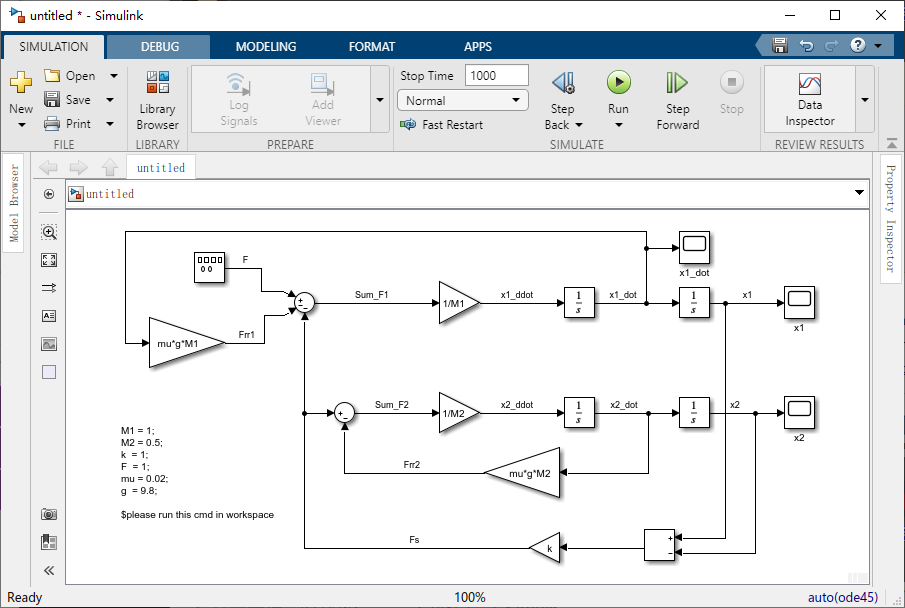The height and width of the screenshot is (608, 905).
Task: Click Fit to View palette icon
Action: pos(49,260)
